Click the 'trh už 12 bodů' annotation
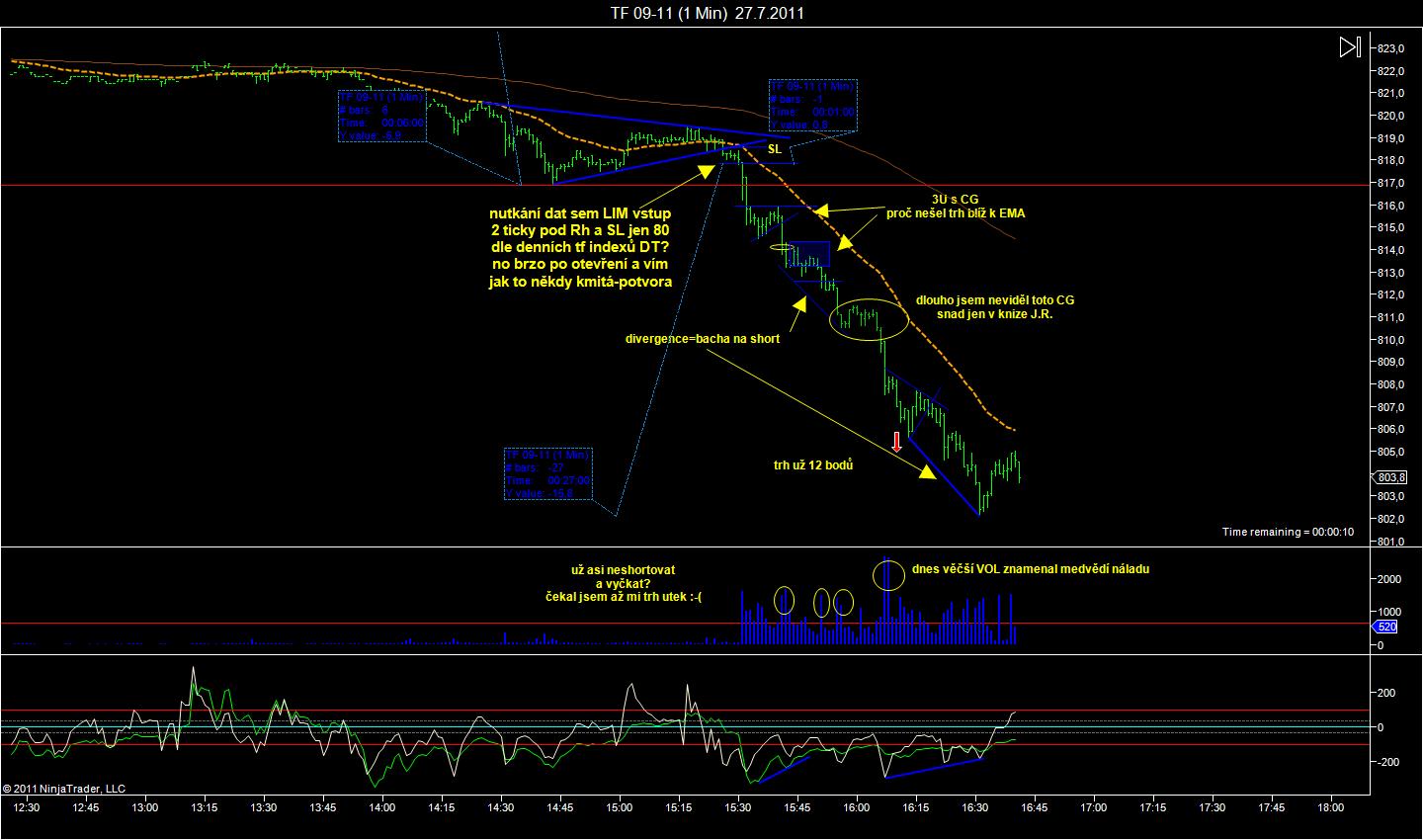 812,463
